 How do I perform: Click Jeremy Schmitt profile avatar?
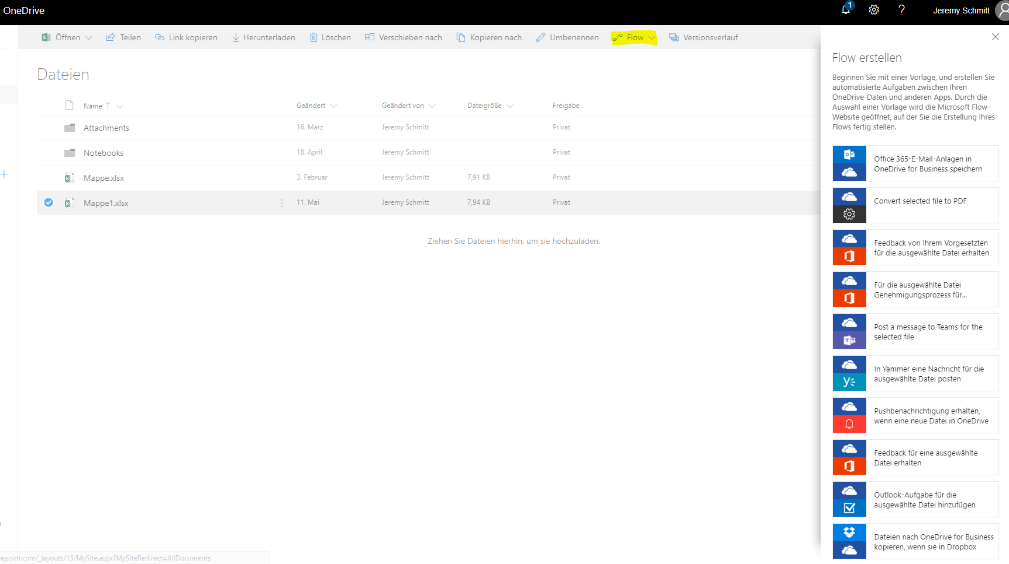(x=1001, y=11)
